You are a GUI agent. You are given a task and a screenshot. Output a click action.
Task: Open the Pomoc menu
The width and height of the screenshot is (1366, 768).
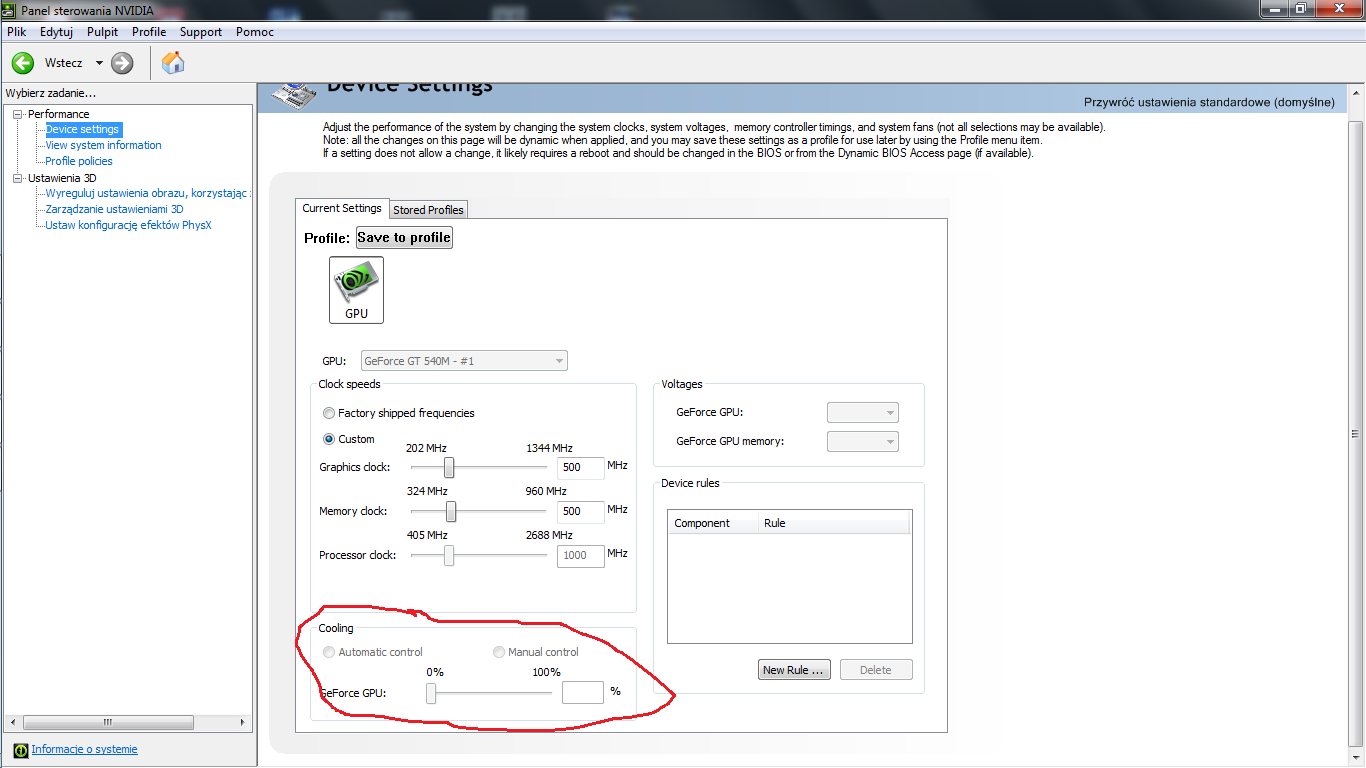(255, 32)
